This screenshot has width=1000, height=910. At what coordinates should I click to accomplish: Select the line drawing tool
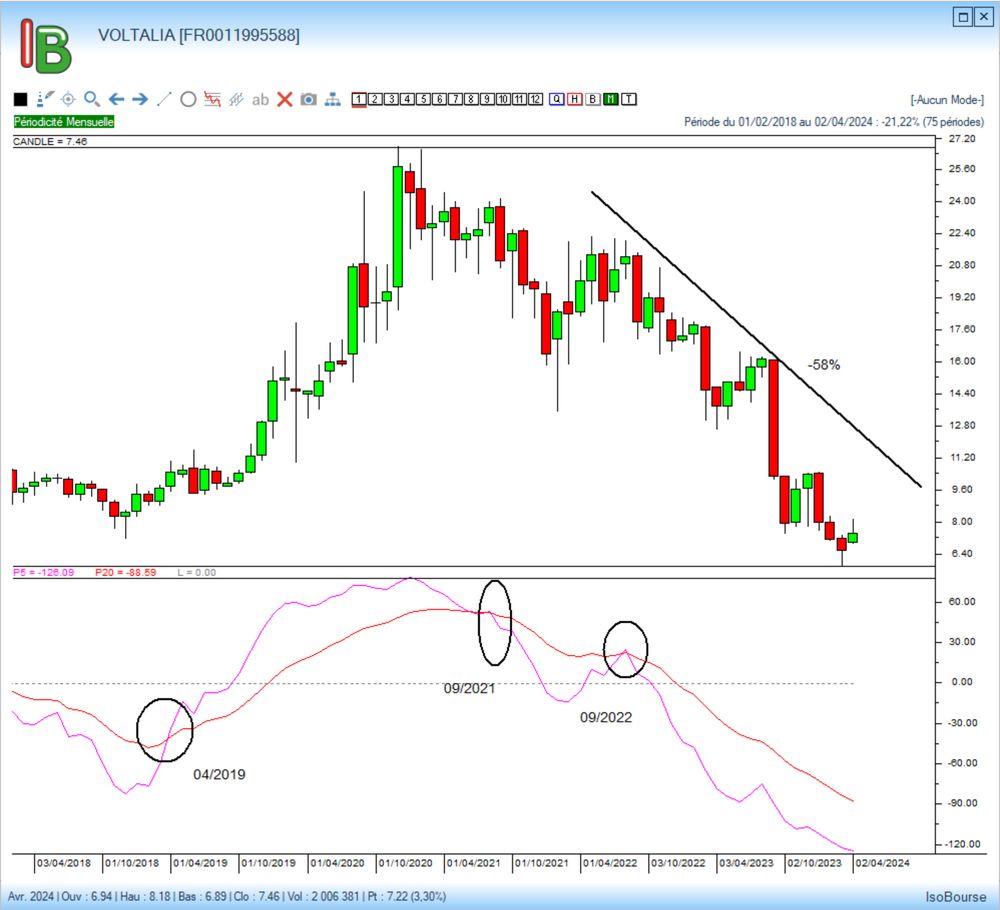(x=164, y=99)
